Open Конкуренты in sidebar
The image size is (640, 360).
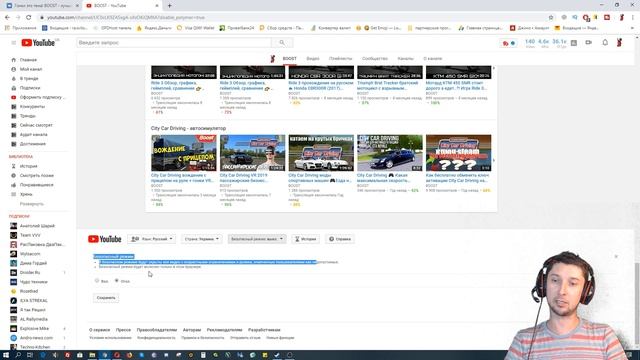[32, 107]
